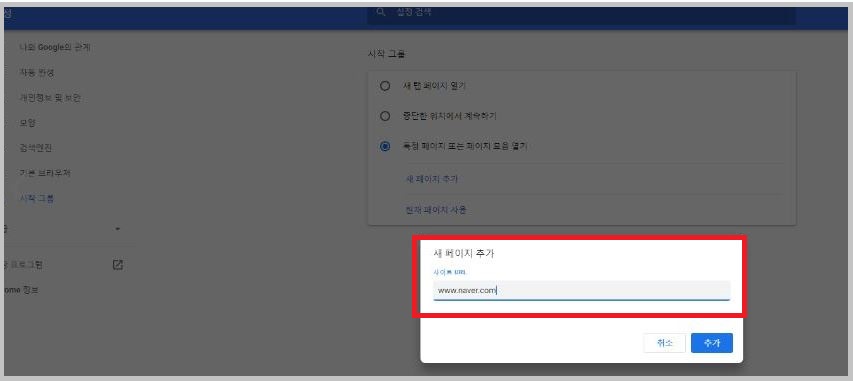Select 시작 그룹 in the sidebar
The height and width of the screenshot is (381, 853).
(x=36, y=199)
